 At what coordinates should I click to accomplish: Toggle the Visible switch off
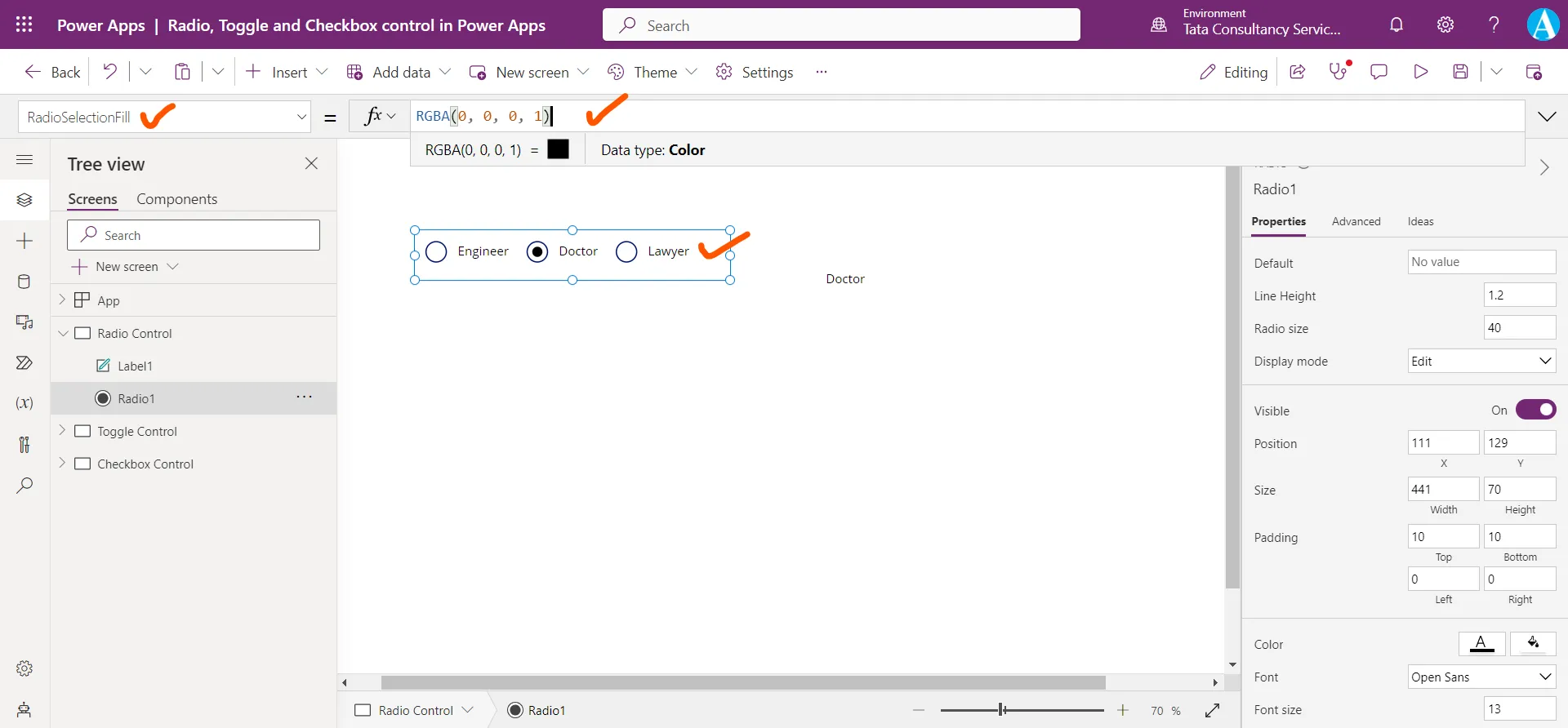tap(1536, 410)
